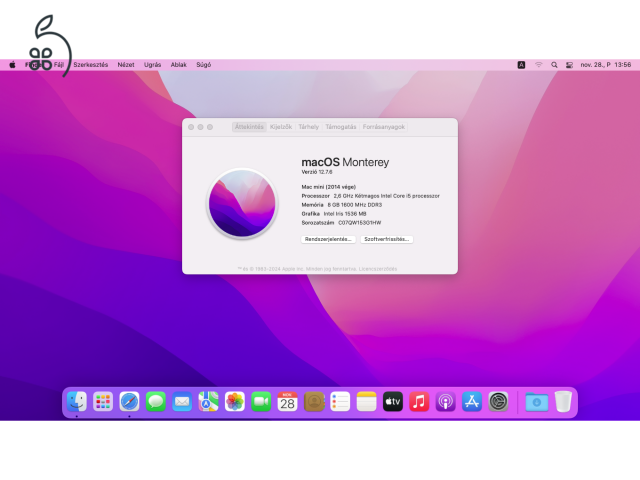Screen dimensions: 640x480
Task: Open Music app in the Dock
Action: tap(419, 402)
